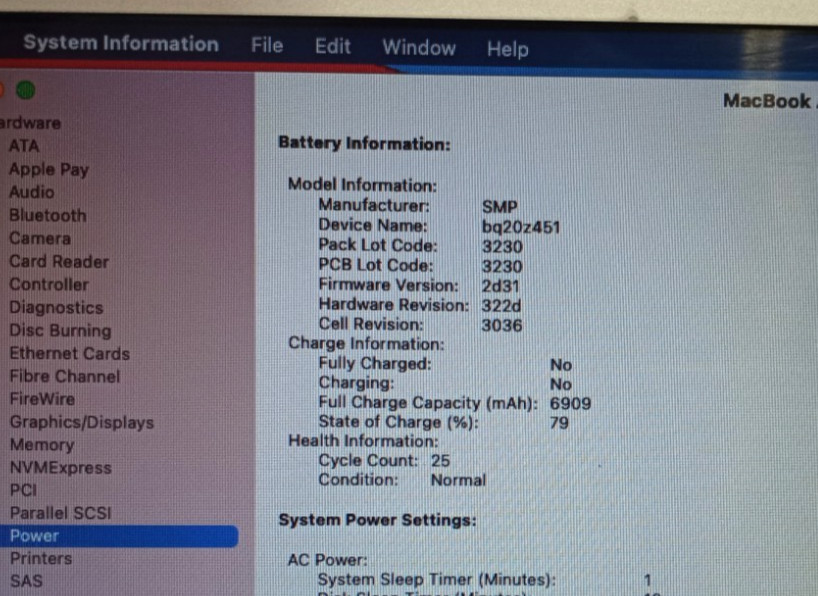Image resolution: width=818 pixels, height=596 pixels.
Task: Click the Health Information label
Action: coord(363,441)
